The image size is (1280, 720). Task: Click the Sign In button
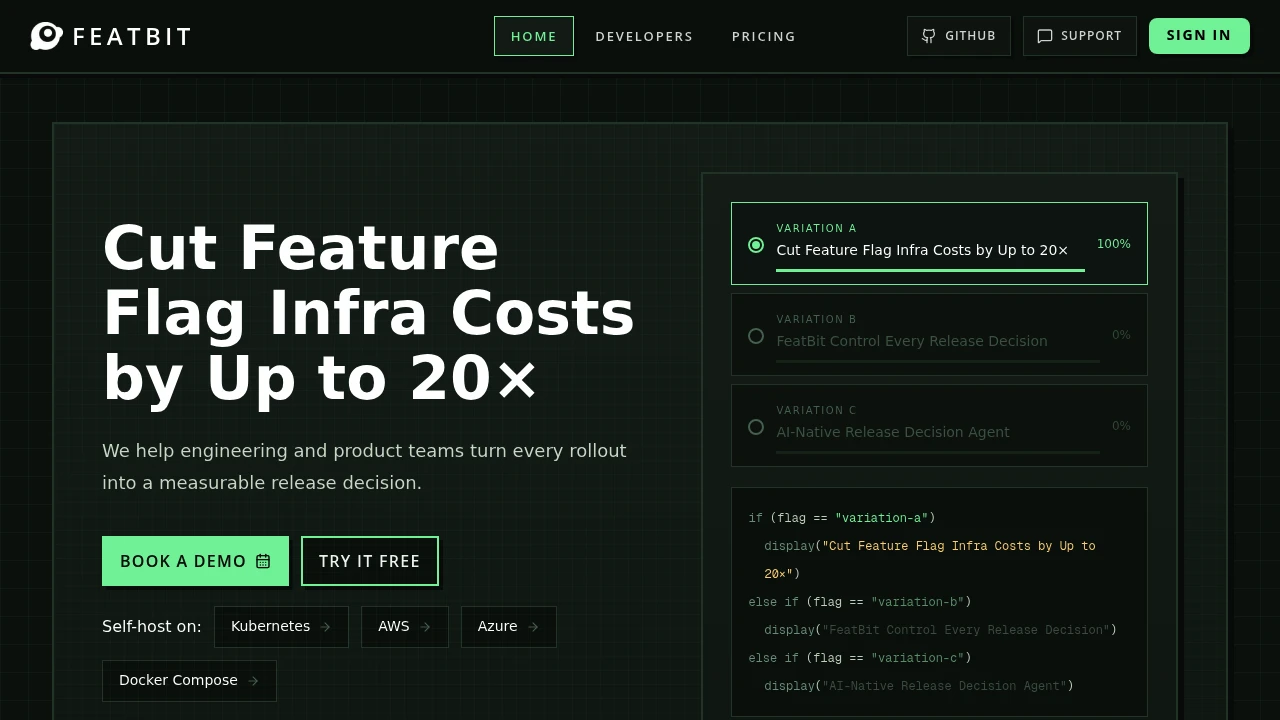point(1199,36)
